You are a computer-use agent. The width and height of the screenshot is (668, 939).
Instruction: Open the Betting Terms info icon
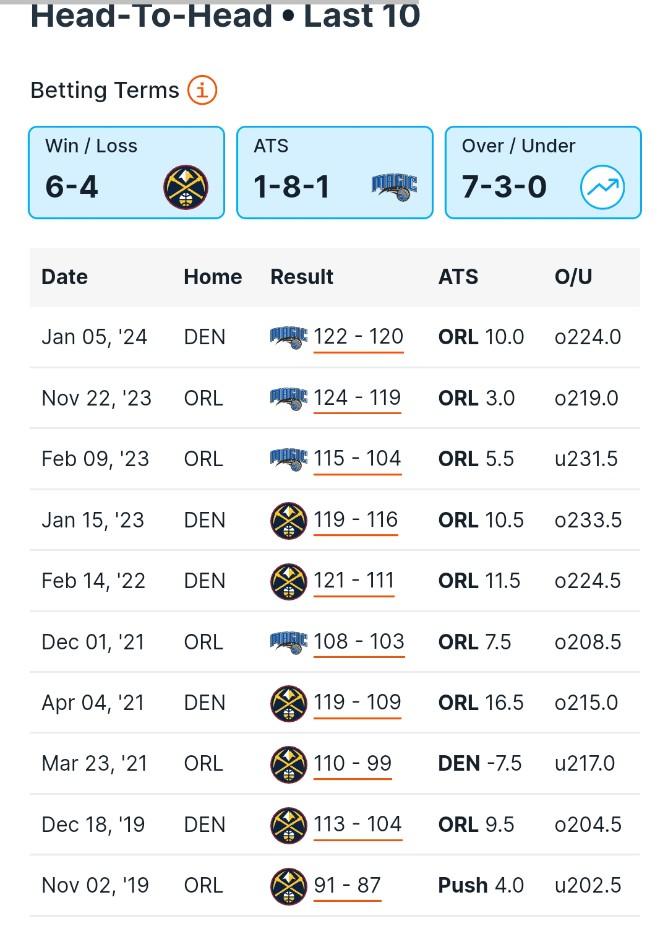[x=202, y=90]
